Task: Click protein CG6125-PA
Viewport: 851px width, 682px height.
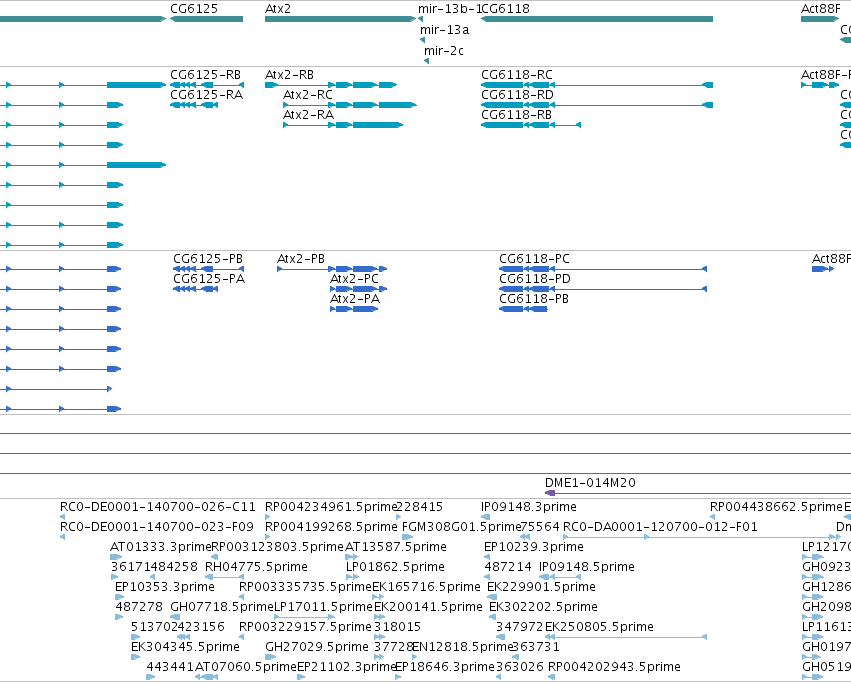Action: click(195, 289)
